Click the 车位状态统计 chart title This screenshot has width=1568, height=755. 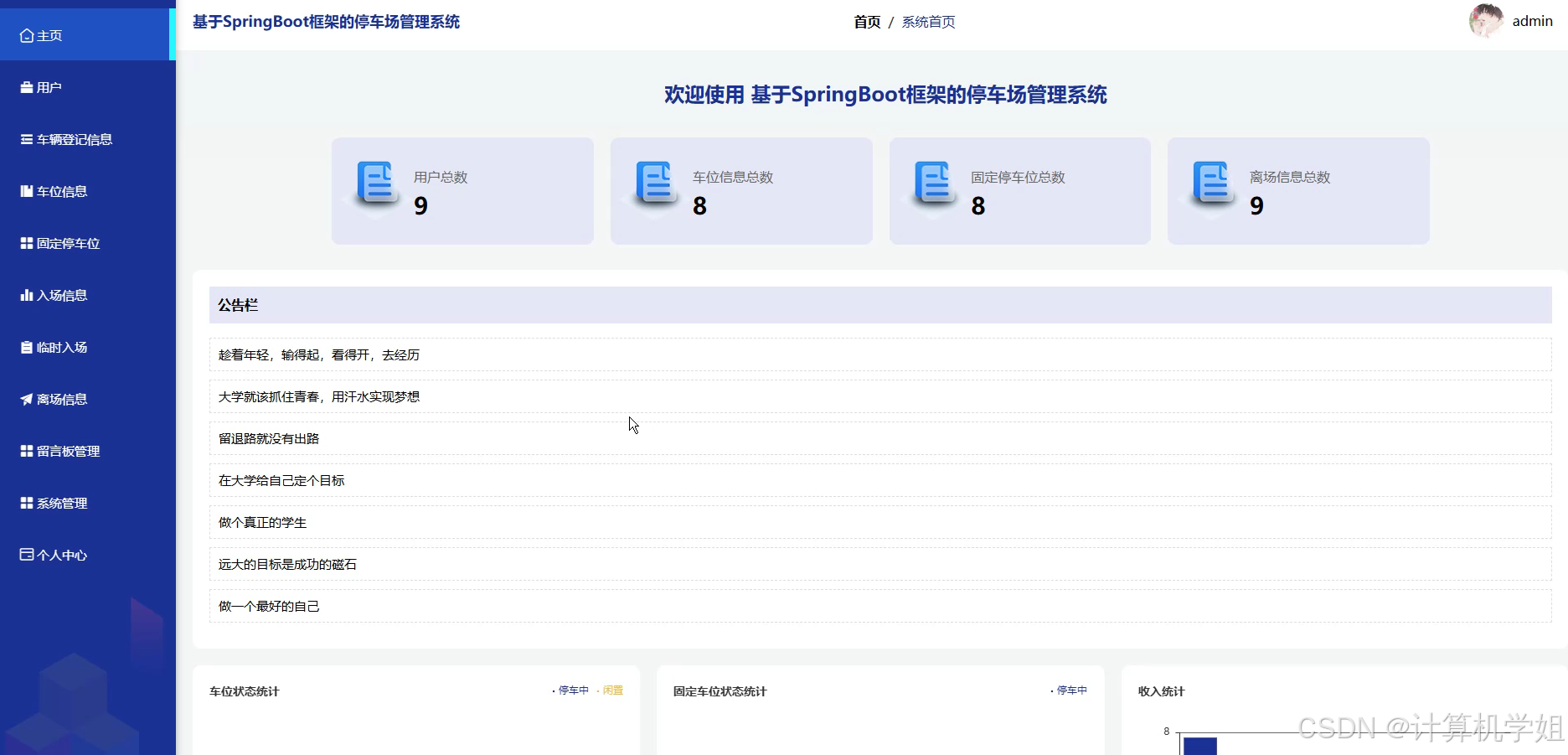click(244, 691)
